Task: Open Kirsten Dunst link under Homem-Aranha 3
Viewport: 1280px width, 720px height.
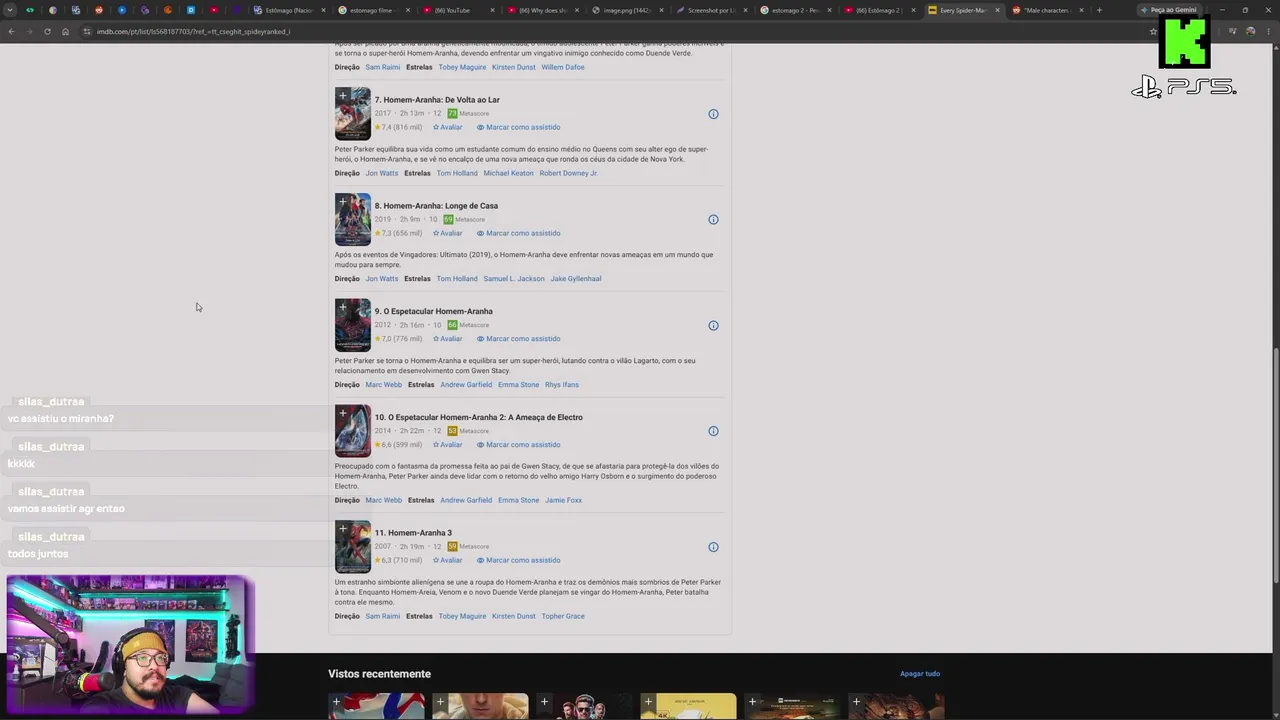Action: point(514,617)
